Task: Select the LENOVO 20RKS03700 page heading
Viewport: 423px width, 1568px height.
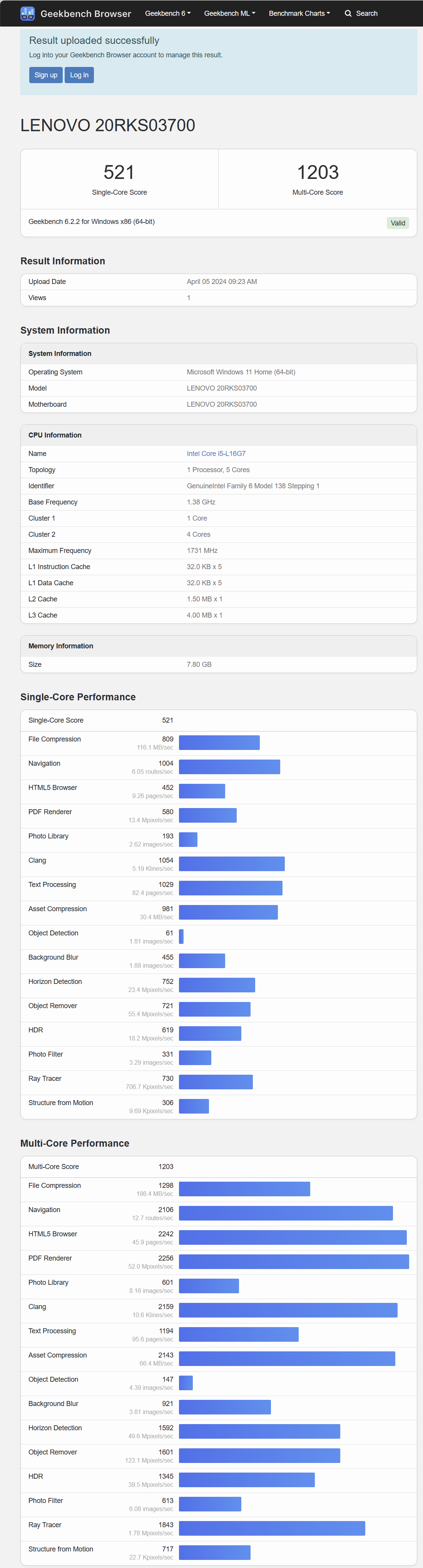Action: (x=108, y=125)
